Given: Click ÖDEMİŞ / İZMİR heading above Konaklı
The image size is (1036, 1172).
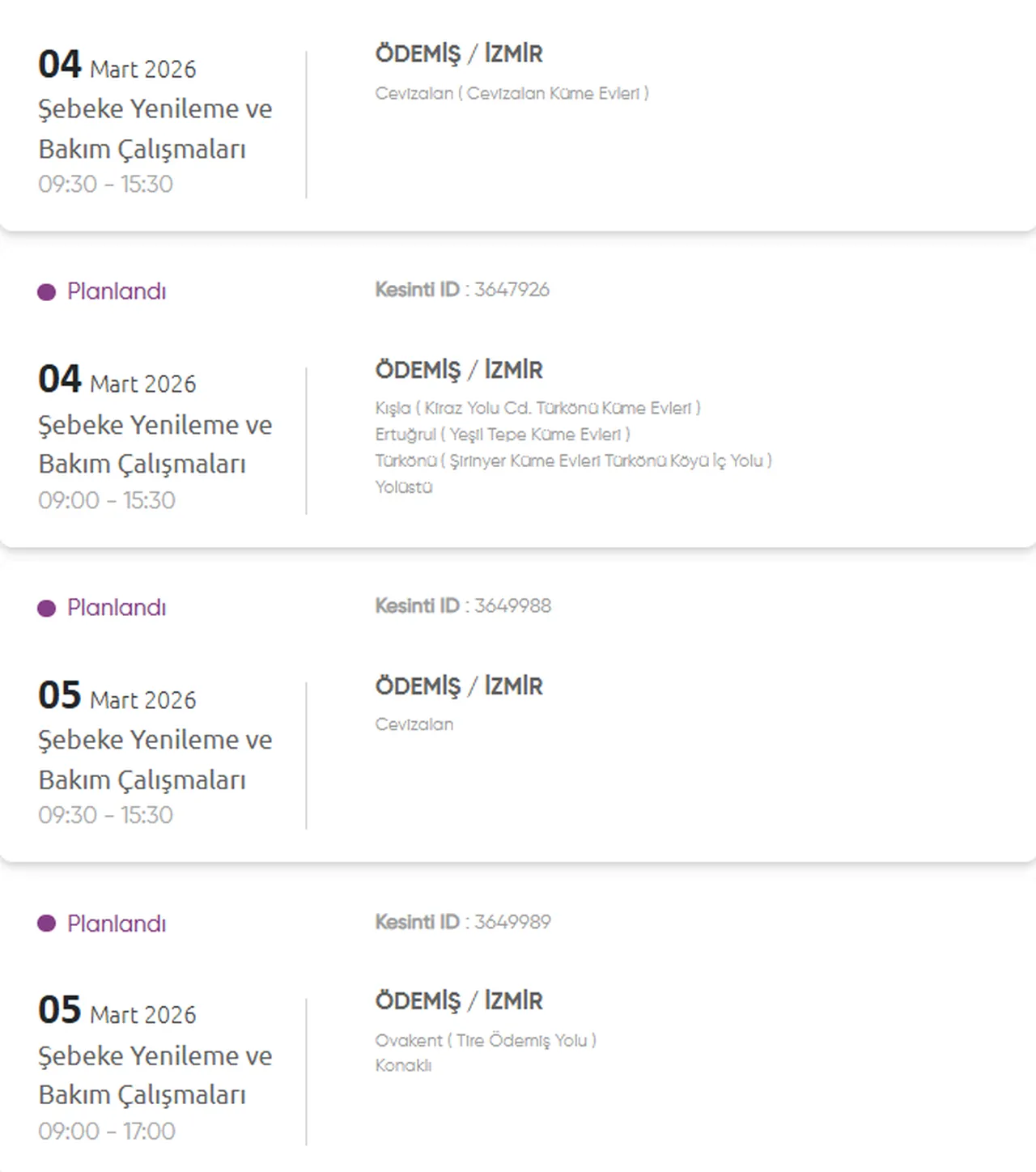Looking at the screenshot, I should pos(458,1001).
